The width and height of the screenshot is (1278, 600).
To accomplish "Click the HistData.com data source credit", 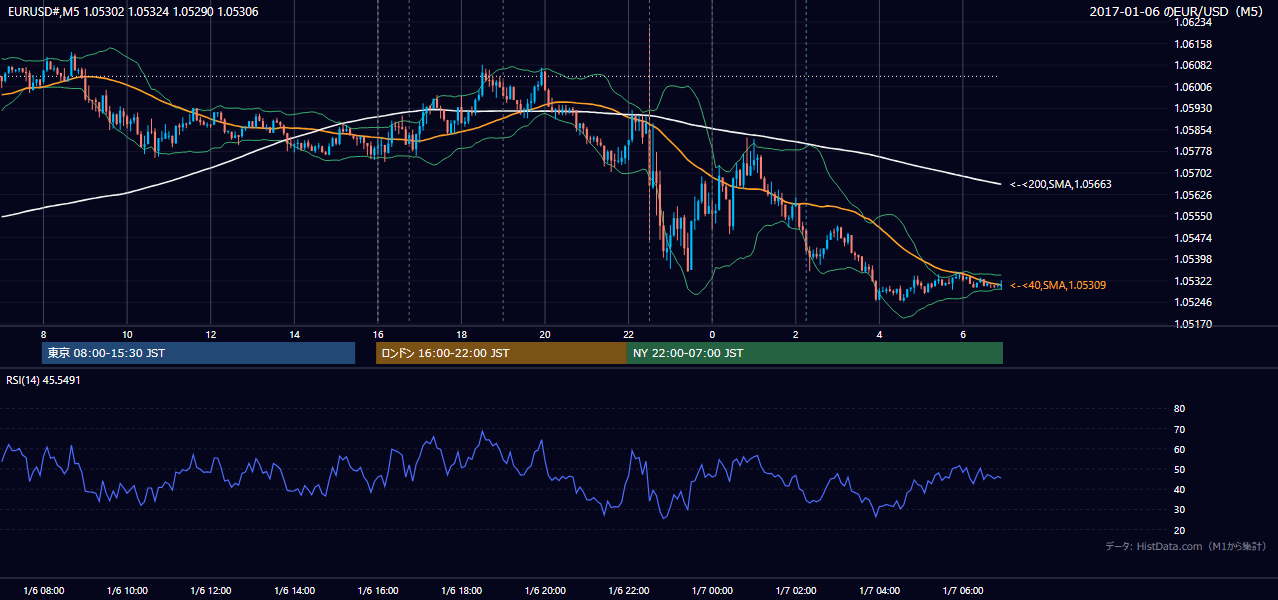I will click(x=1186, y=546).
